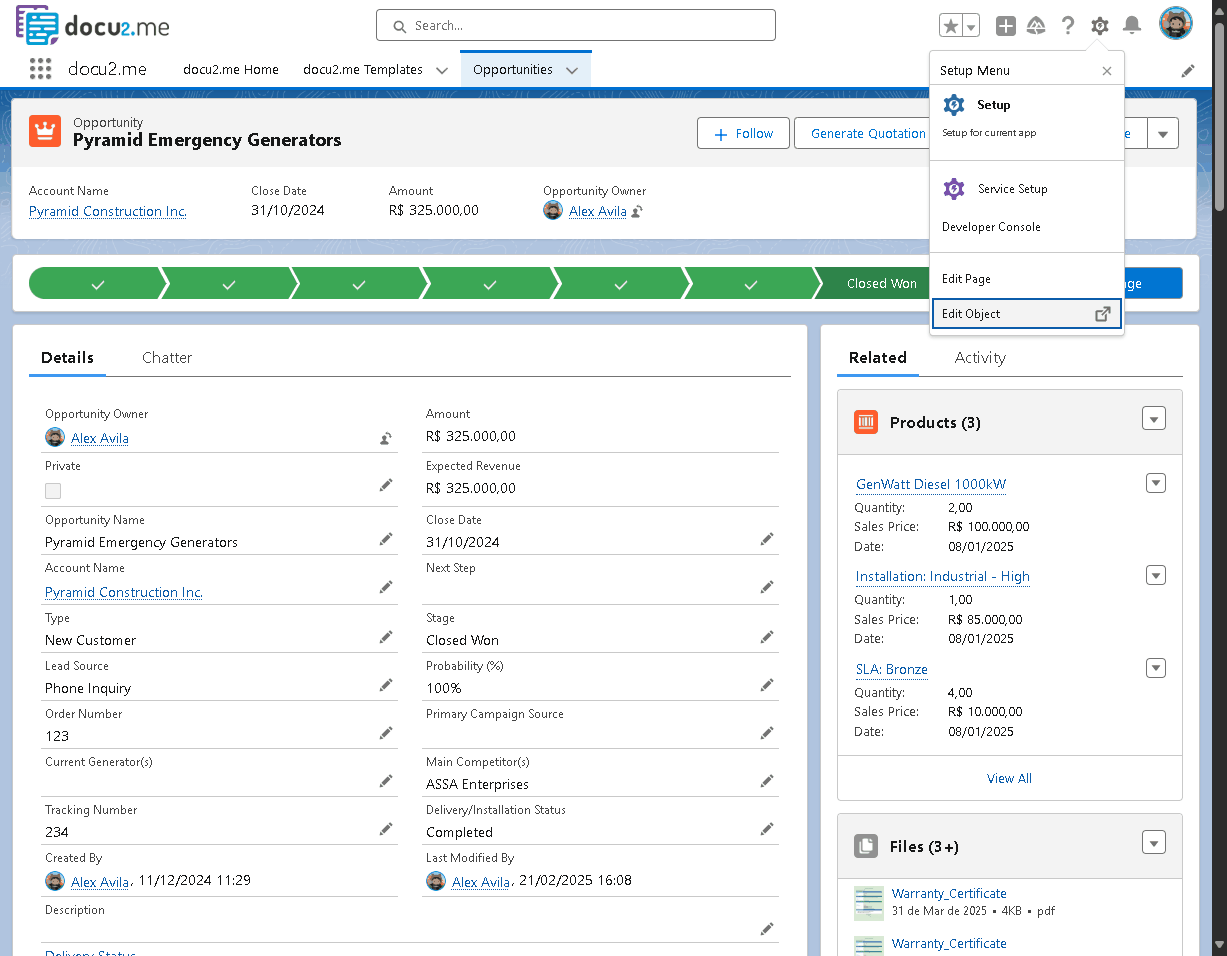1227x956 pixels.
Task: Click the external link icon on Edit Object
Action: [x=1102, y=314]
